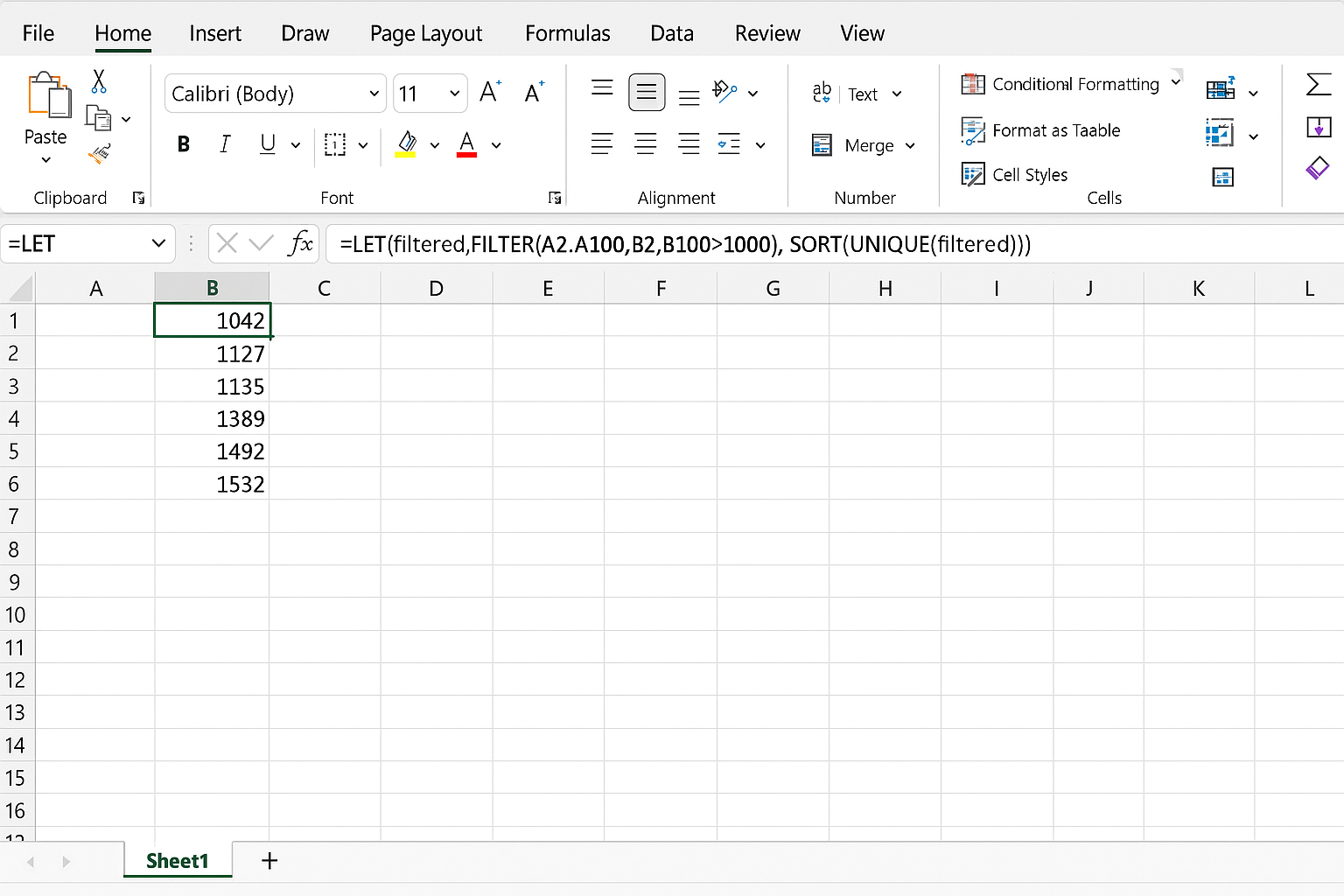Open the font name dropdown

[x=374, y=94]
